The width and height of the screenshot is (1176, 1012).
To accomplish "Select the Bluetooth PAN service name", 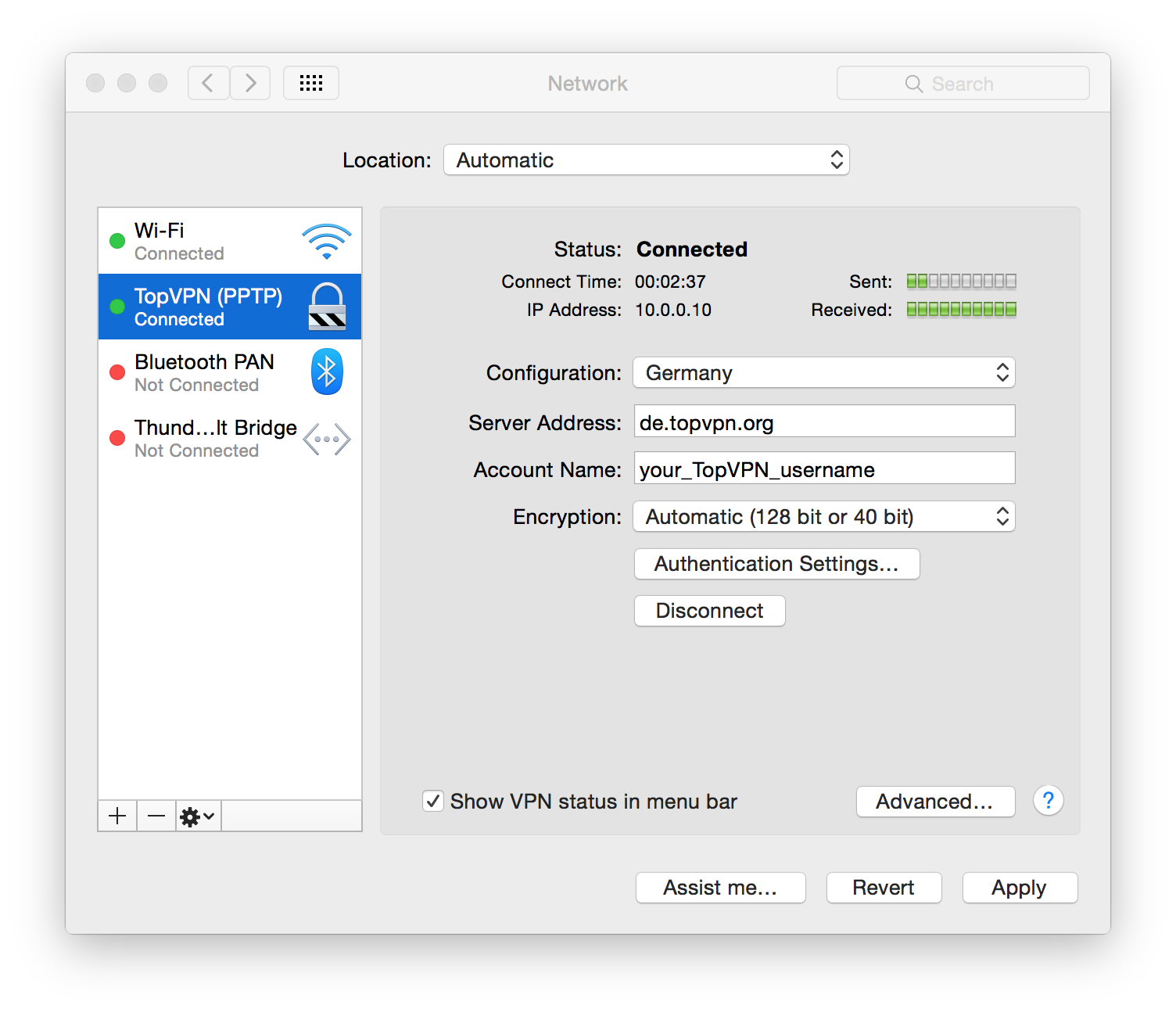I will tap(204, 361).
